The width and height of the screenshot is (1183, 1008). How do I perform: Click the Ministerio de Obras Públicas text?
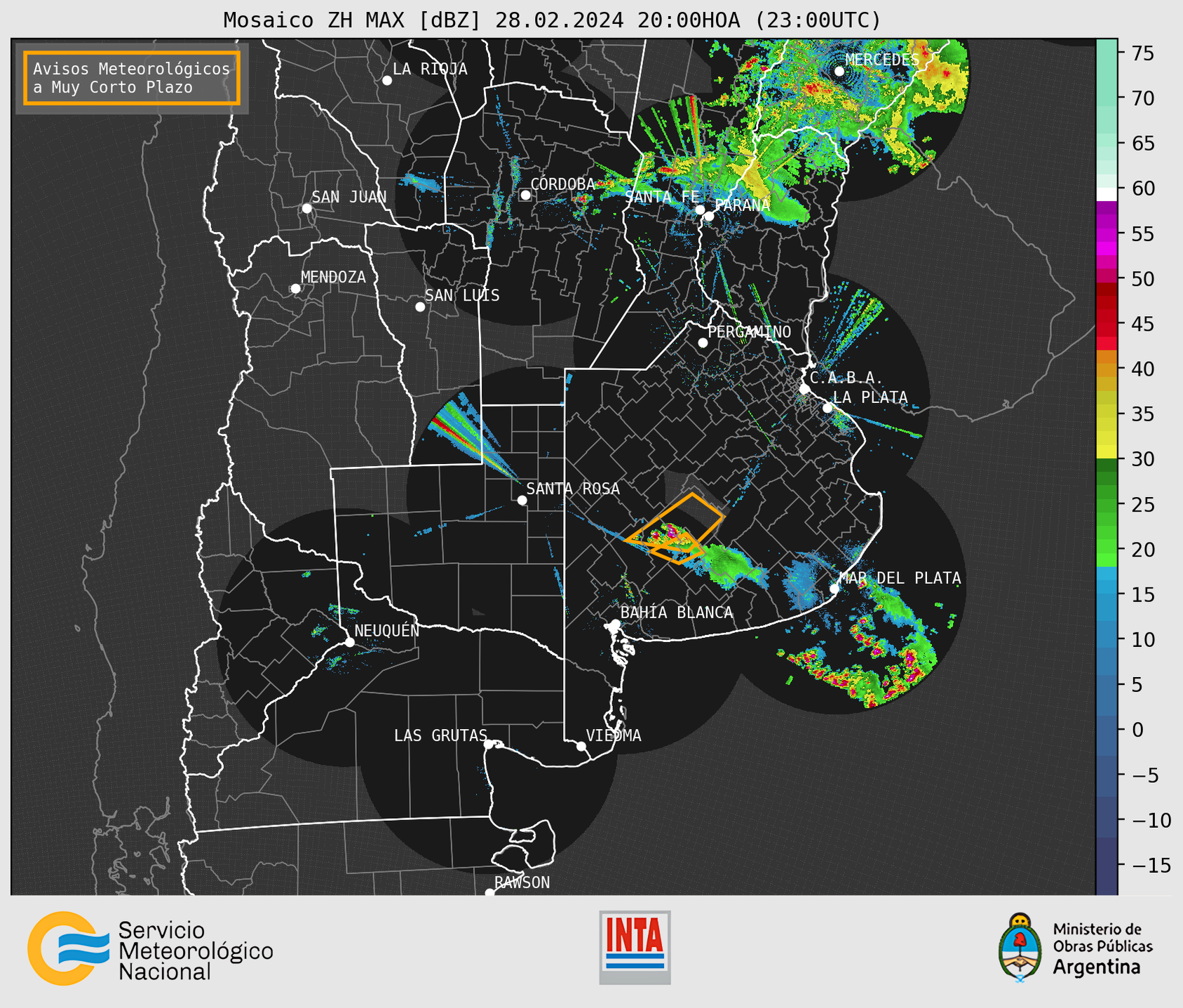tap(1102, 937)
